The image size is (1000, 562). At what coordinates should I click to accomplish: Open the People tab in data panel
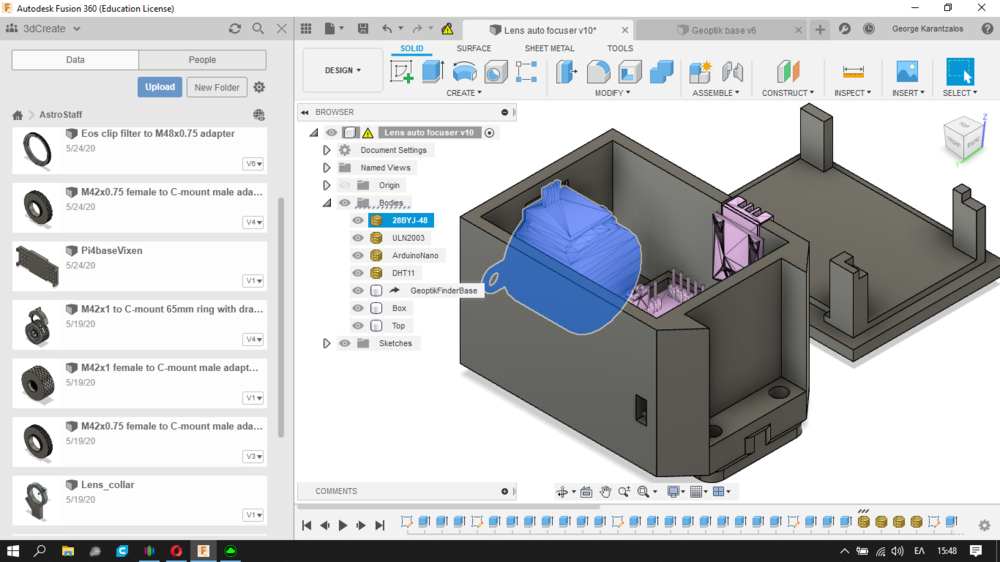tap(202, 60)
